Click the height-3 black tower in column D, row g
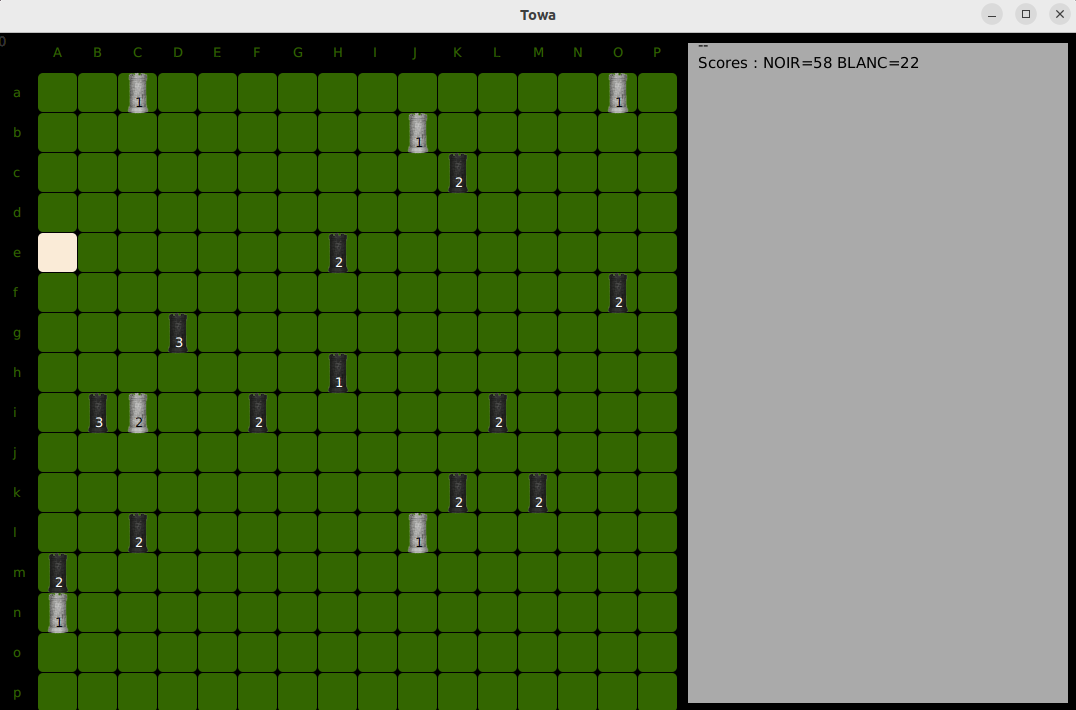The width and height of the screenshot is (1076, 710). [178, 333]
